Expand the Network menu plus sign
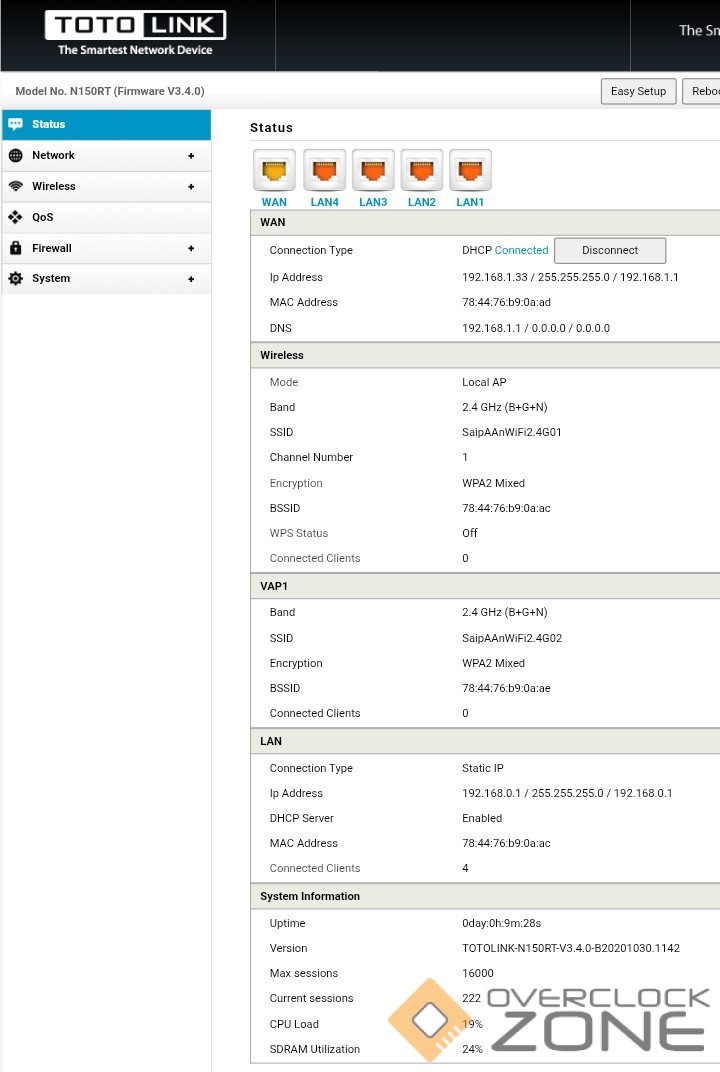This screenshot has width=720, height=1072. 191,156
